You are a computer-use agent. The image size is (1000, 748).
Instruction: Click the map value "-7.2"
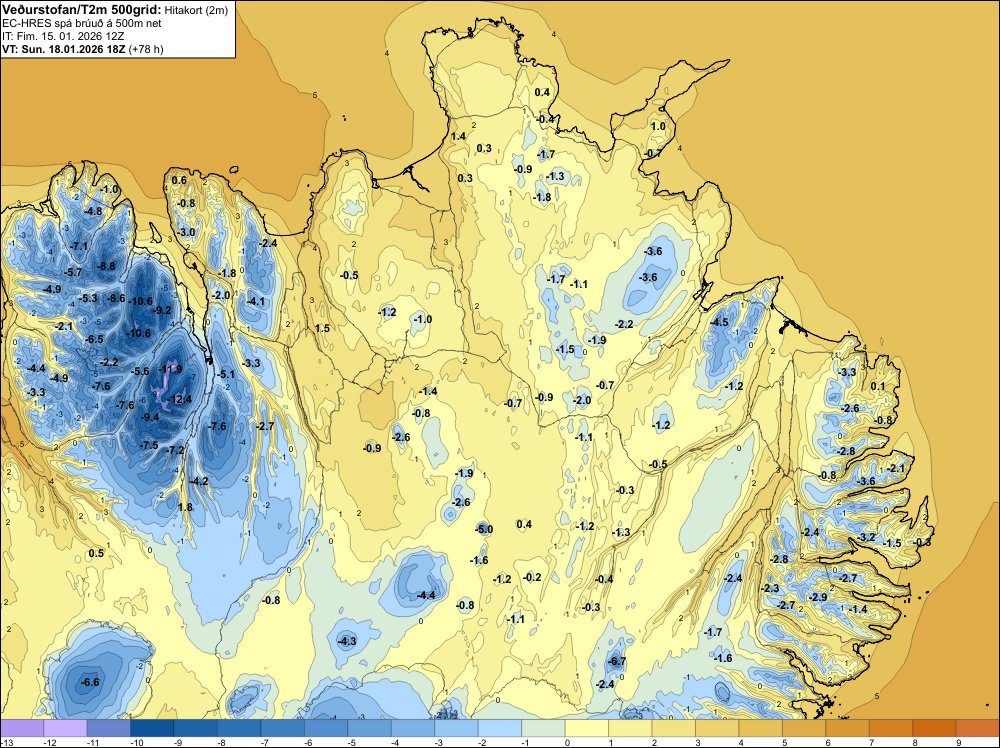[175, 450]
